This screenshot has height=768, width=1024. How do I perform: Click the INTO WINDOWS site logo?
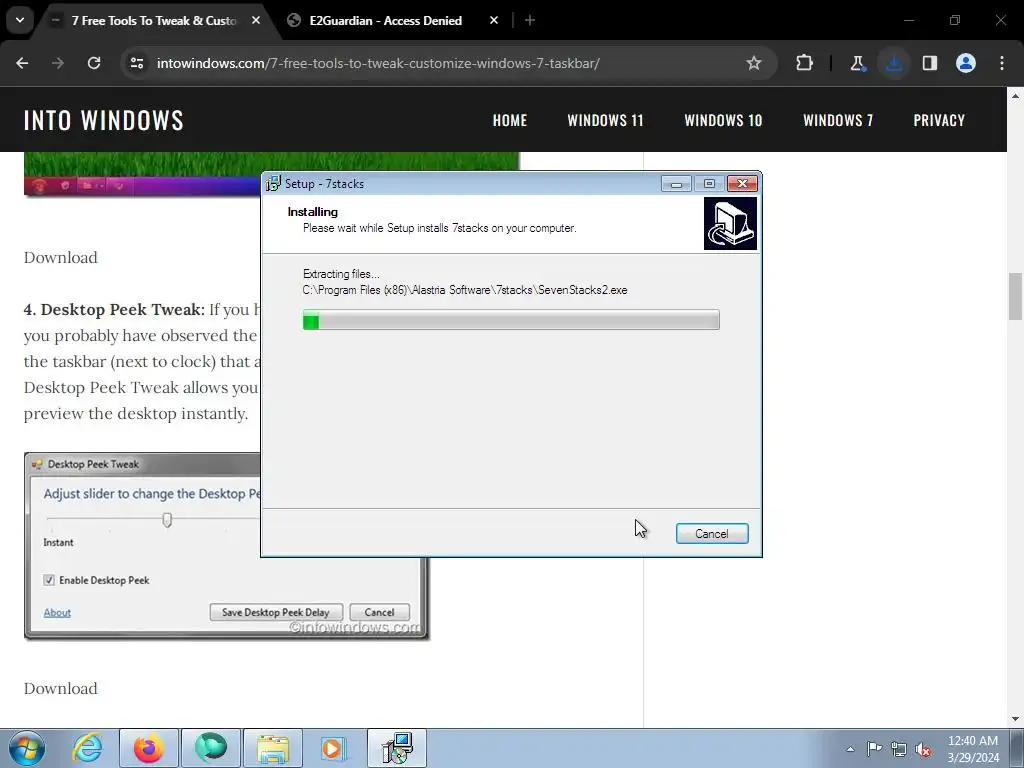(103, 120)
